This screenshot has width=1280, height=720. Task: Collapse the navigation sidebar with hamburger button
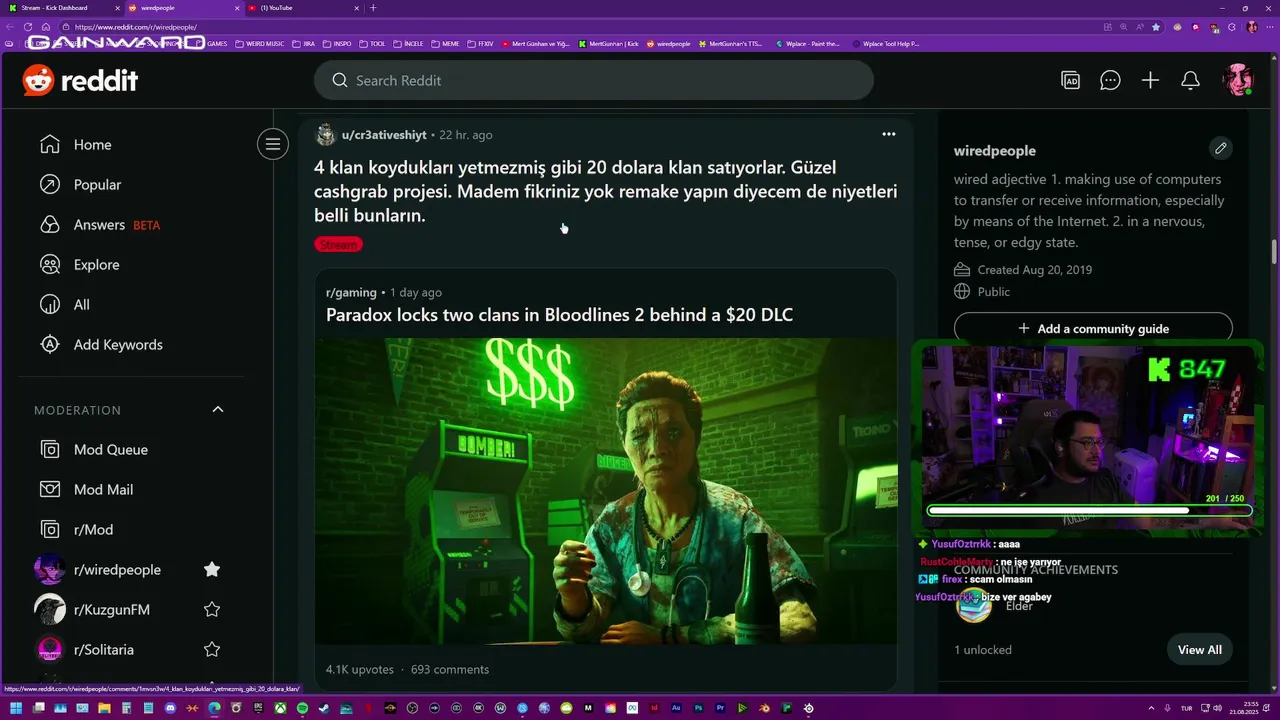click(272, 144)
